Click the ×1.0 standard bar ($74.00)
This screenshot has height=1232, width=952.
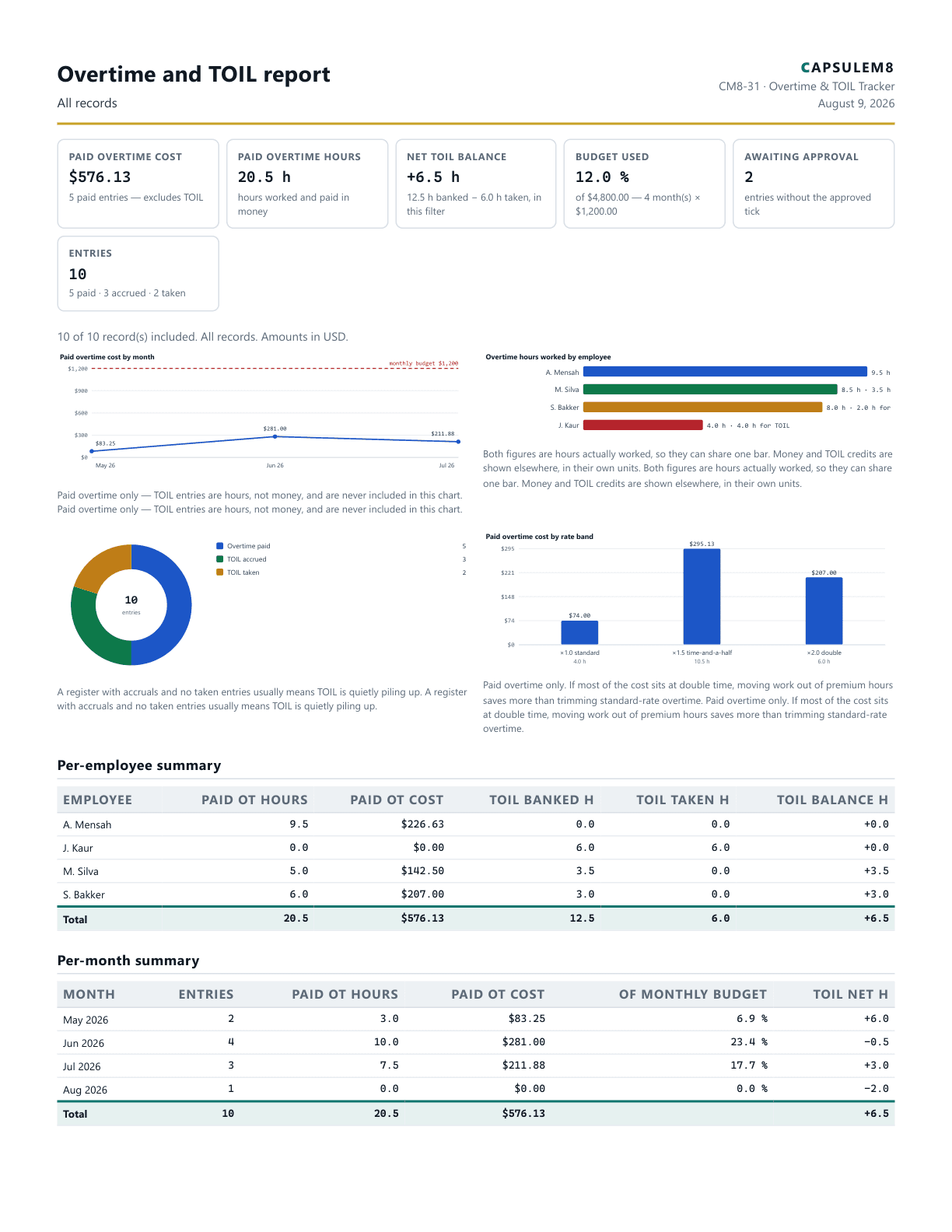click(x=579, y=632)
